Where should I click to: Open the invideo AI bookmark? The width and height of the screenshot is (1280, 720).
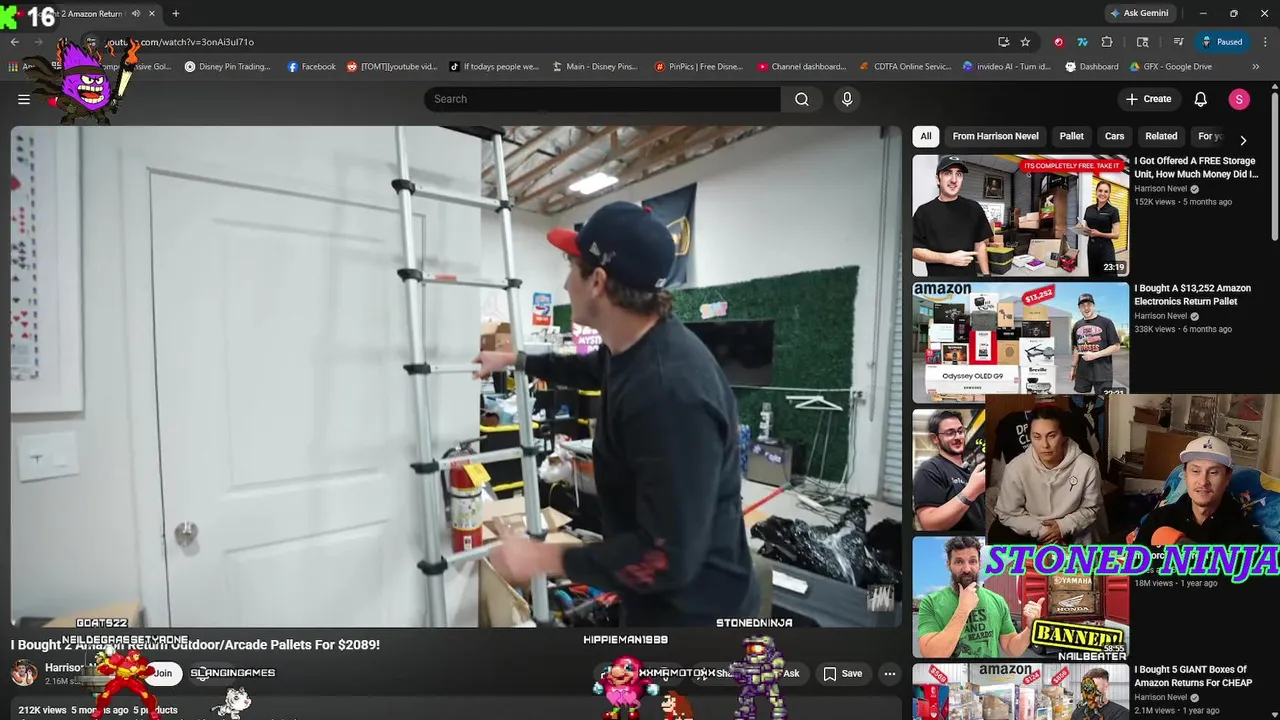[x=1007, y=67]
